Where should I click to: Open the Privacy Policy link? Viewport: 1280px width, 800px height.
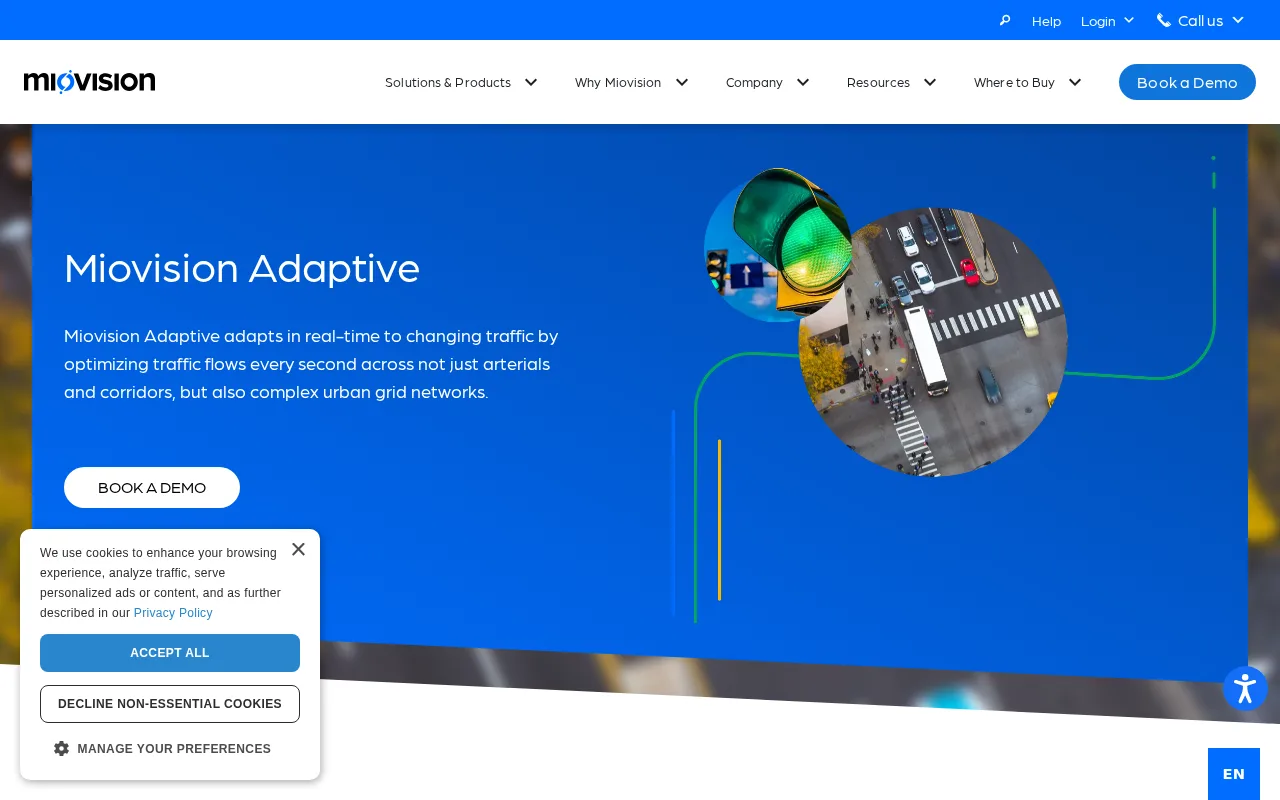tap(173, 613)
